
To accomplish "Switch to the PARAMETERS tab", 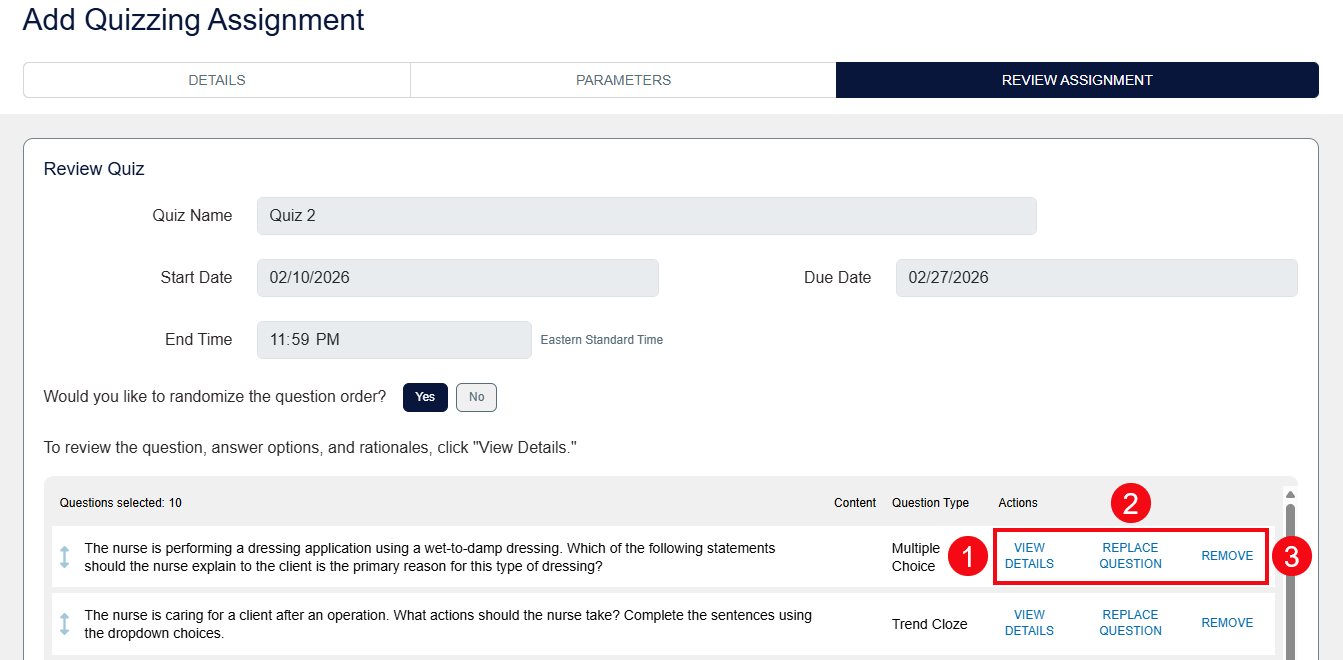I will (x=622, y=79).
